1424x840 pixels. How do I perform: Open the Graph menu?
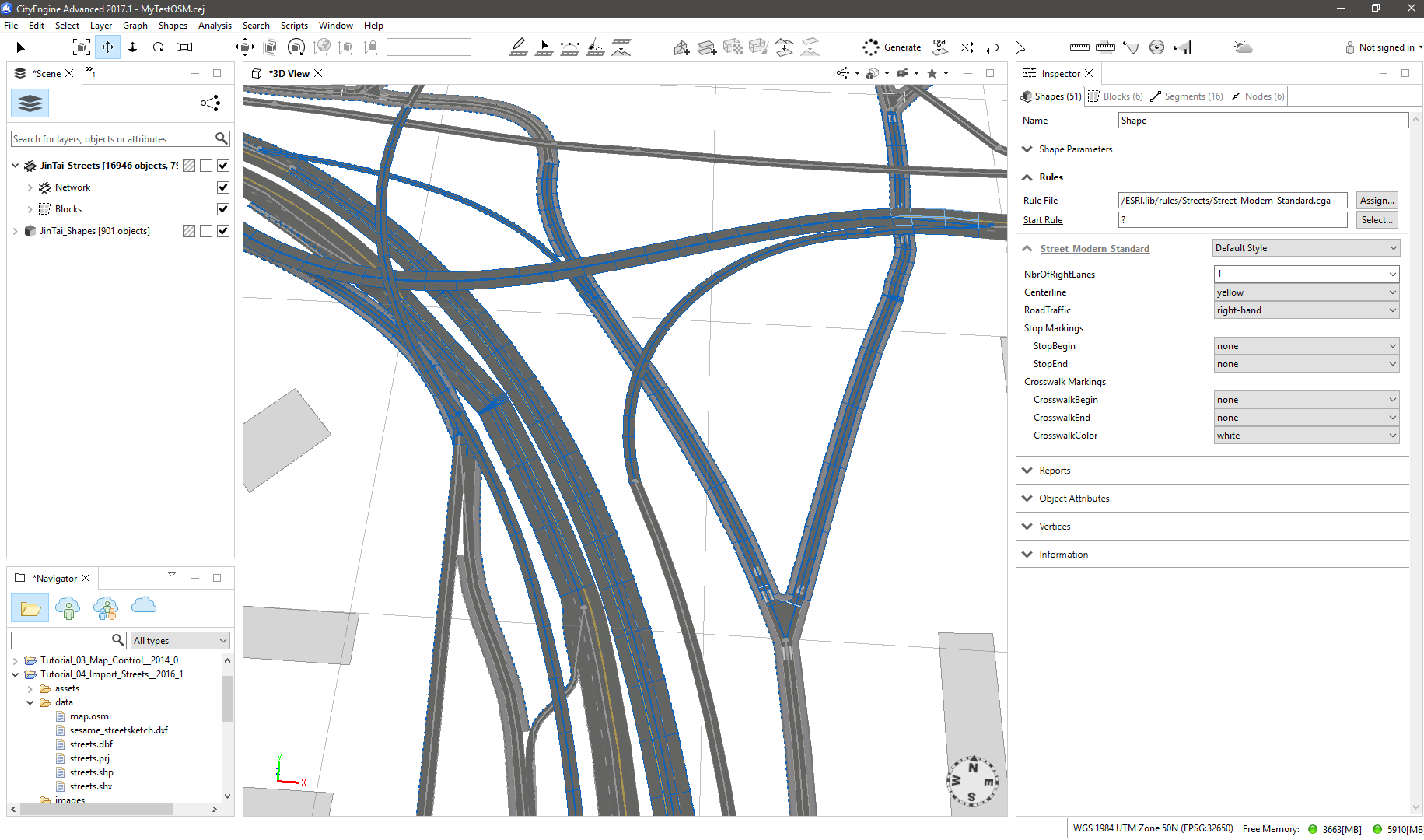coord(135,26)
